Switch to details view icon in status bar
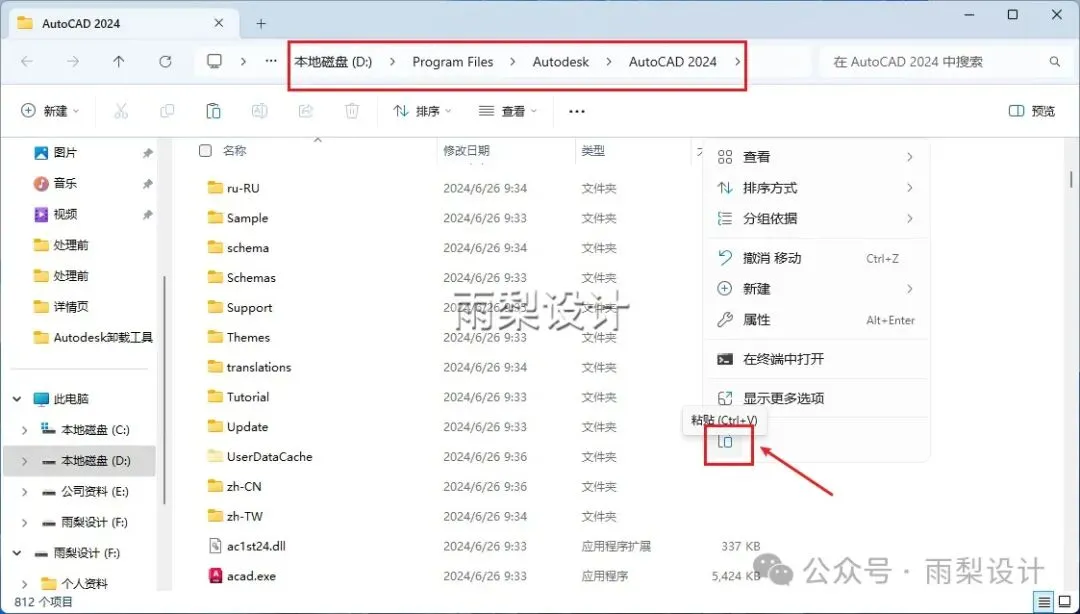The width and height of the screenshot is (1080, 614). 1044,602
